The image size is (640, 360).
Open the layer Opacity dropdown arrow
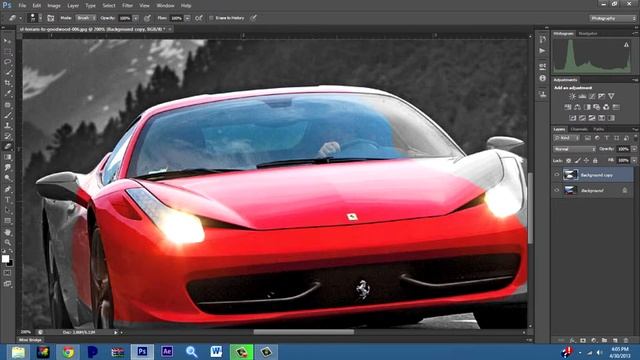(634, 149)
